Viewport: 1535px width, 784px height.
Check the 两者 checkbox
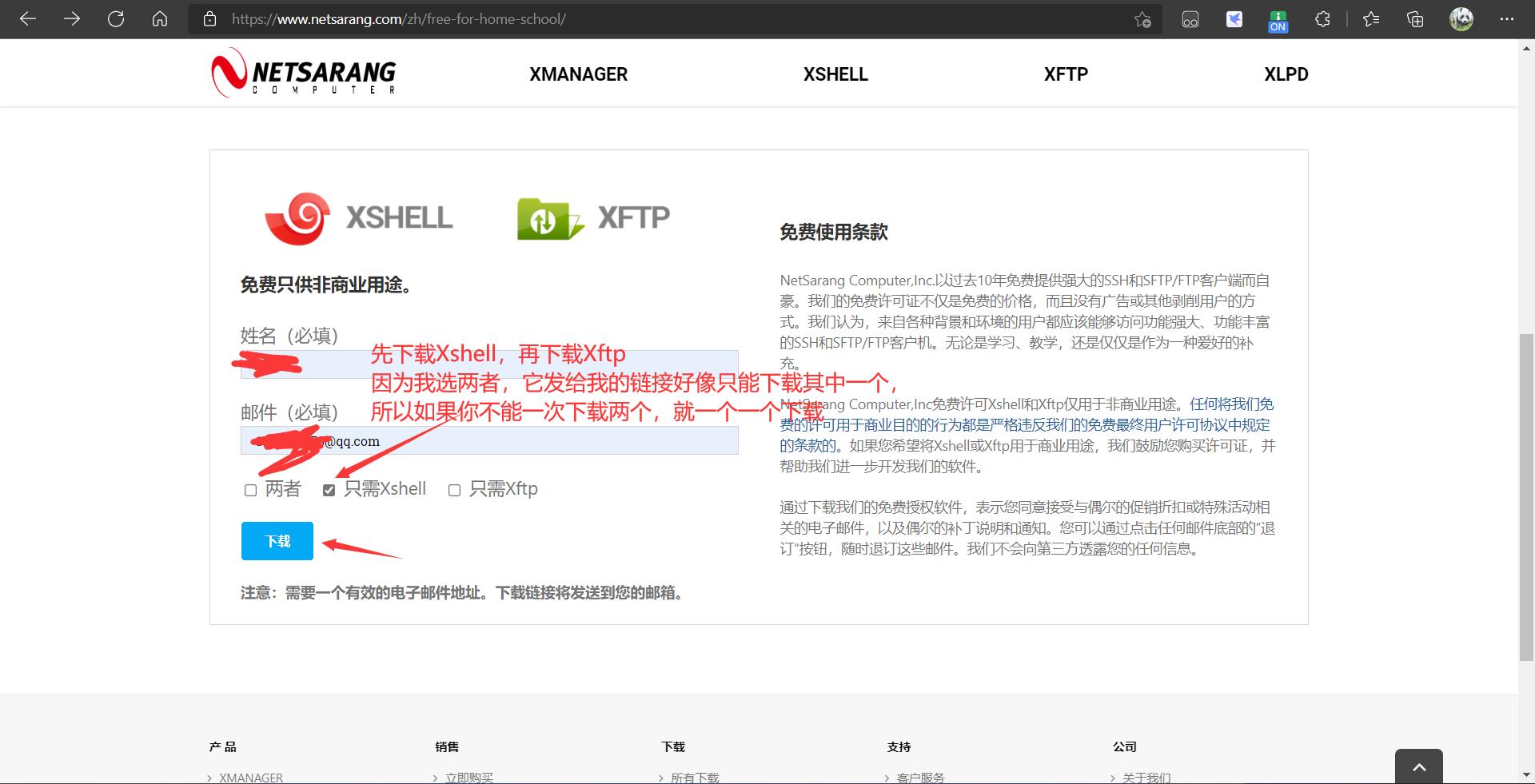pyautogui.click(x=249, y=490)
